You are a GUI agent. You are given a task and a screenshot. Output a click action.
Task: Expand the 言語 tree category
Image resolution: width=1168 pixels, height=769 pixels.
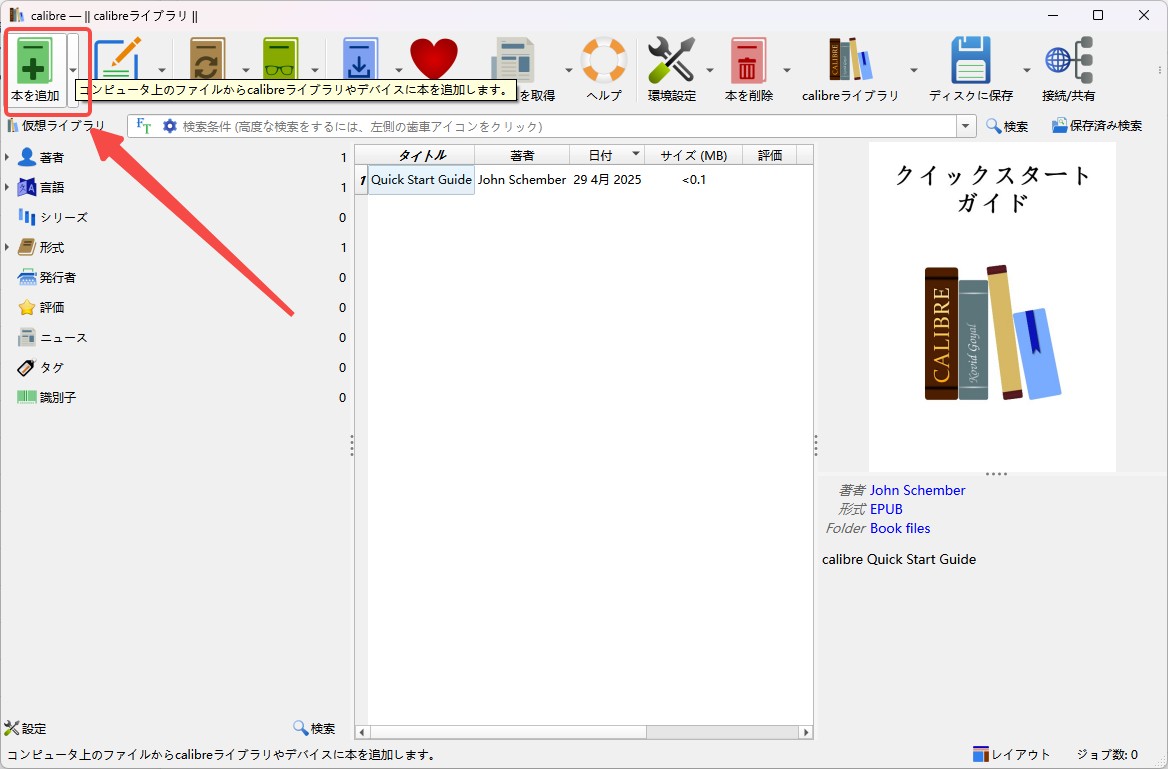coord(7,187)
